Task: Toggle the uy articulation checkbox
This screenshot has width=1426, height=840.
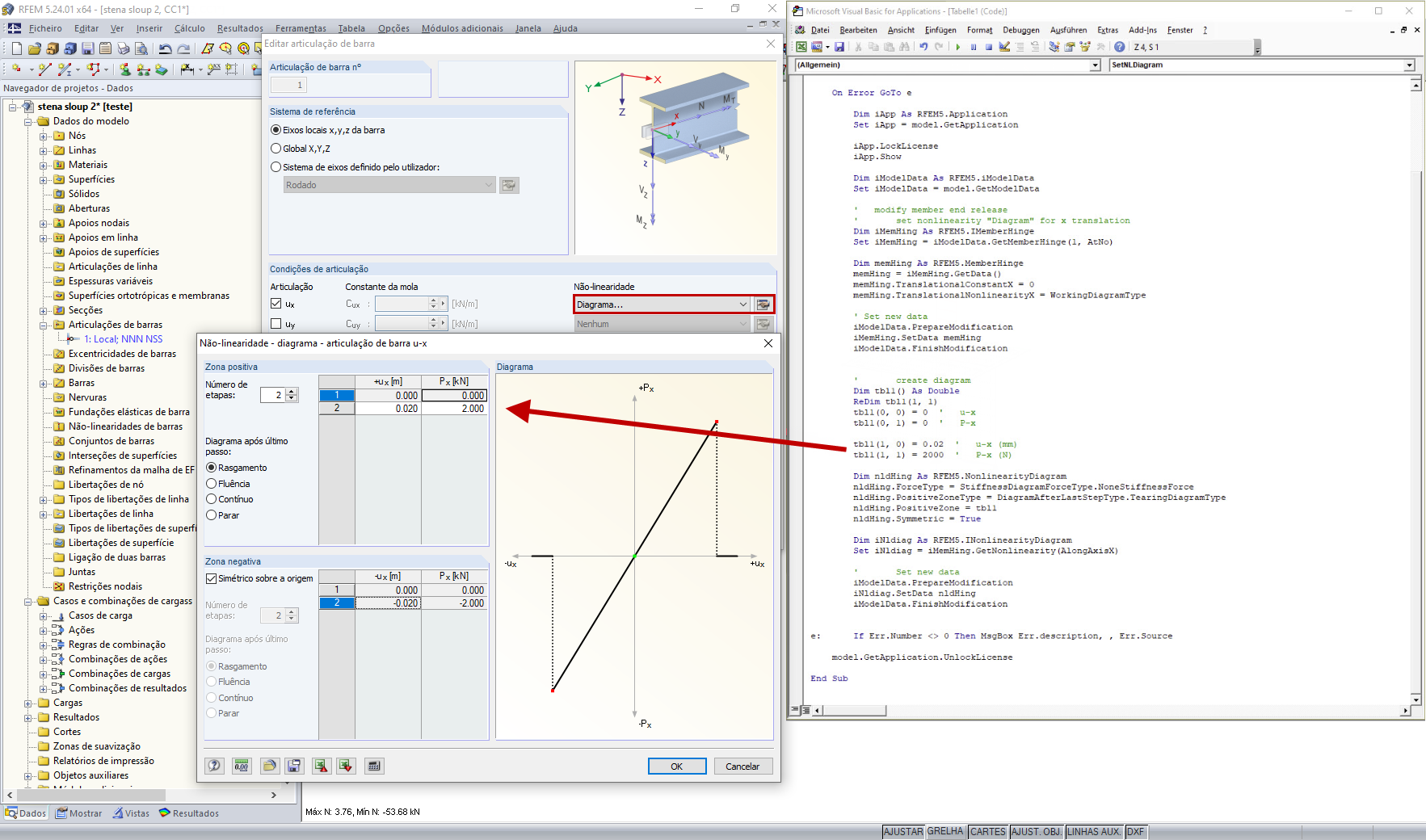Action: coord(276,324)
